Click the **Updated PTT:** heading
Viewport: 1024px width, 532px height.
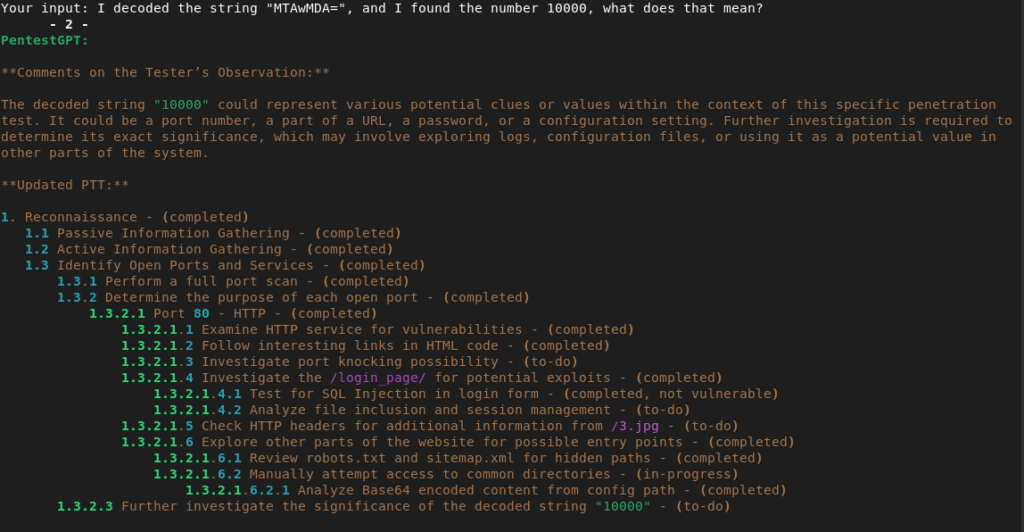[x=65, y=185]
